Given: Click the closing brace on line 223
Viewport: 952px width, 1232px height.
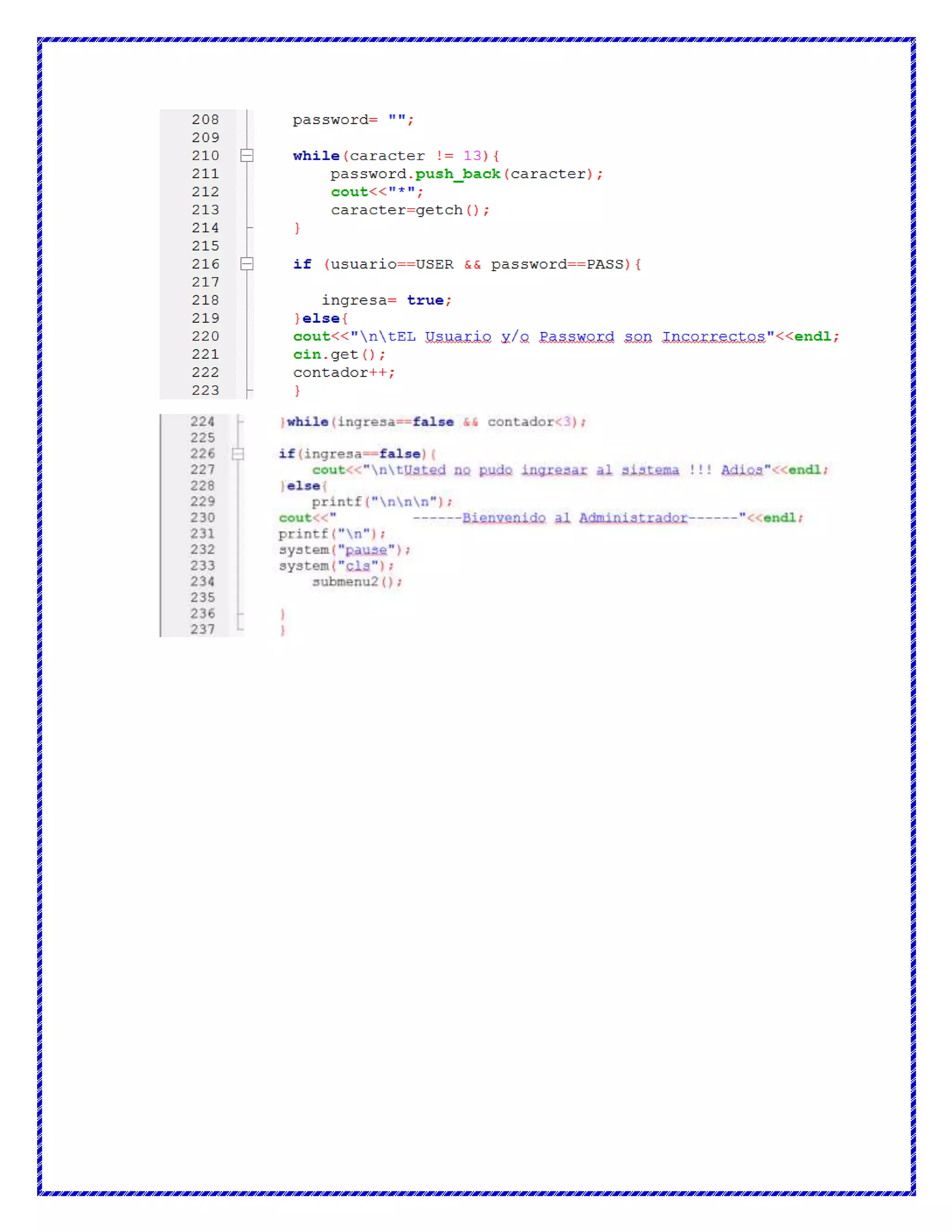Looking at the screenshot, I should pyautogui.click(x=297, y=391).
